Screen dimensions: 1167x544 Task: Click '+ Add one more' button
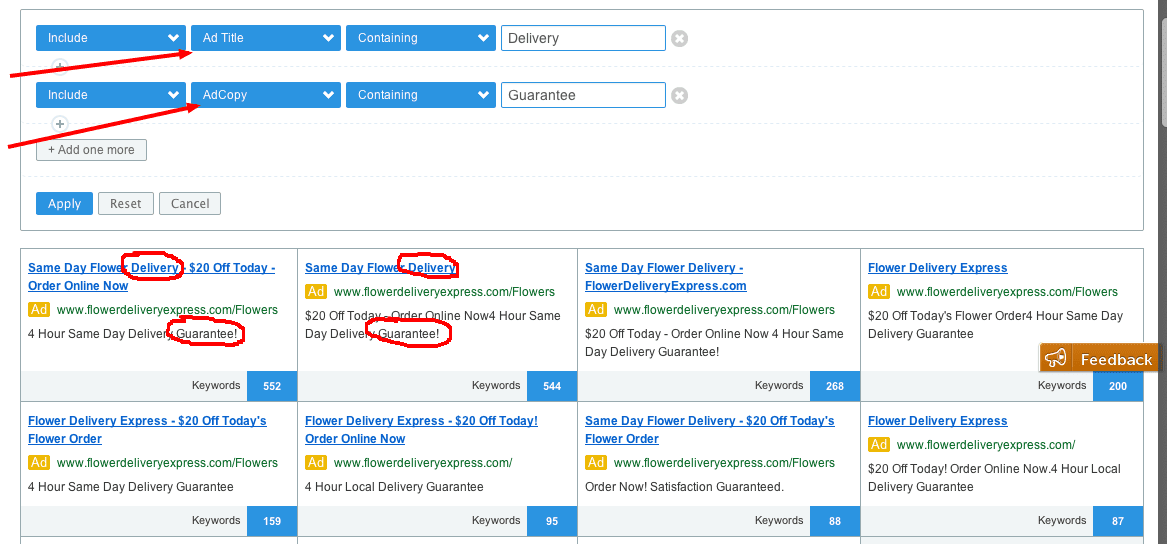point(91,150)
